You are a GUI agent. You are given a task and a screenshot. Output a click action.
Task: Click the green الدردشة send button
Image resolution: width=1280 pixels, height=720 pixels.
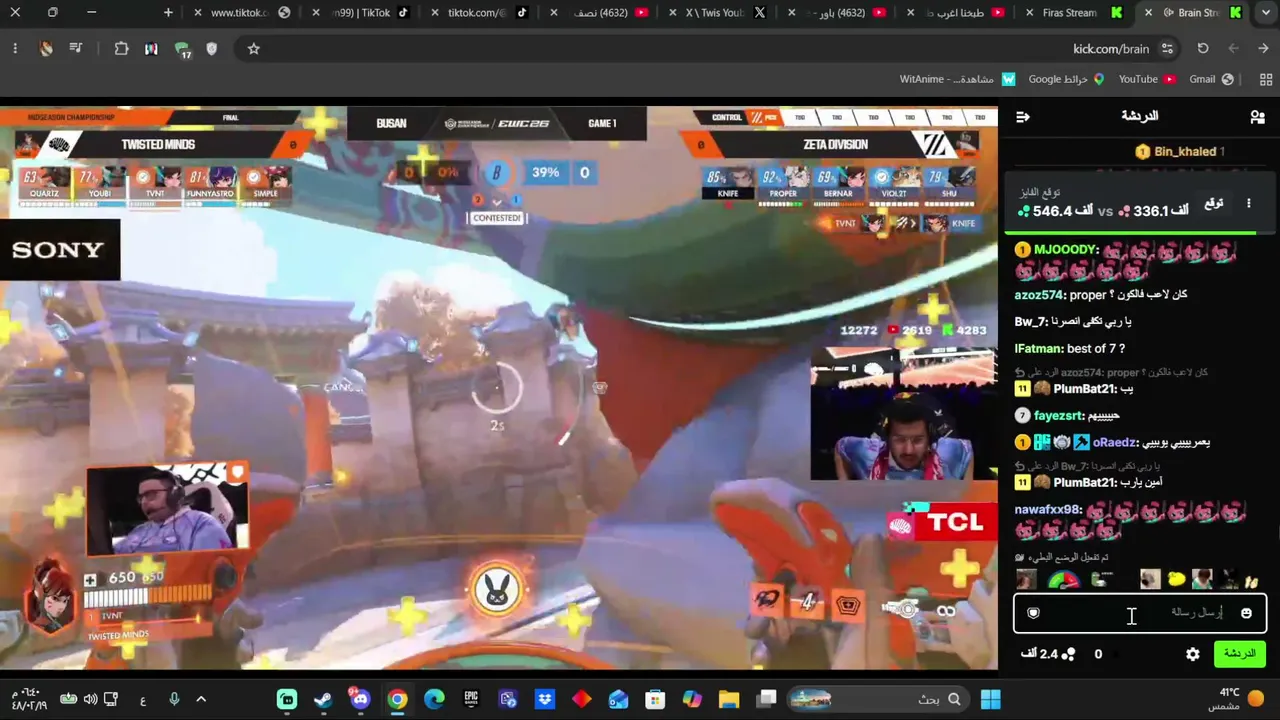[1239, 654]
